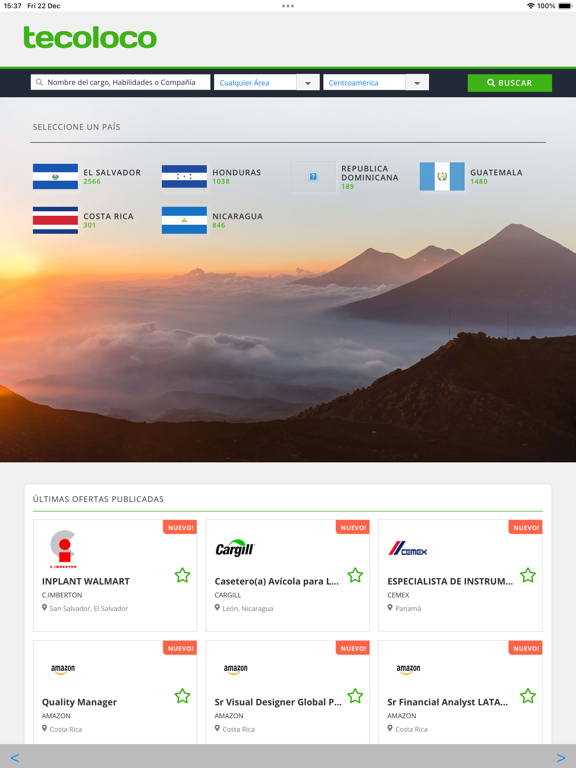Tap the three-dot multitasking indicator

288,6
